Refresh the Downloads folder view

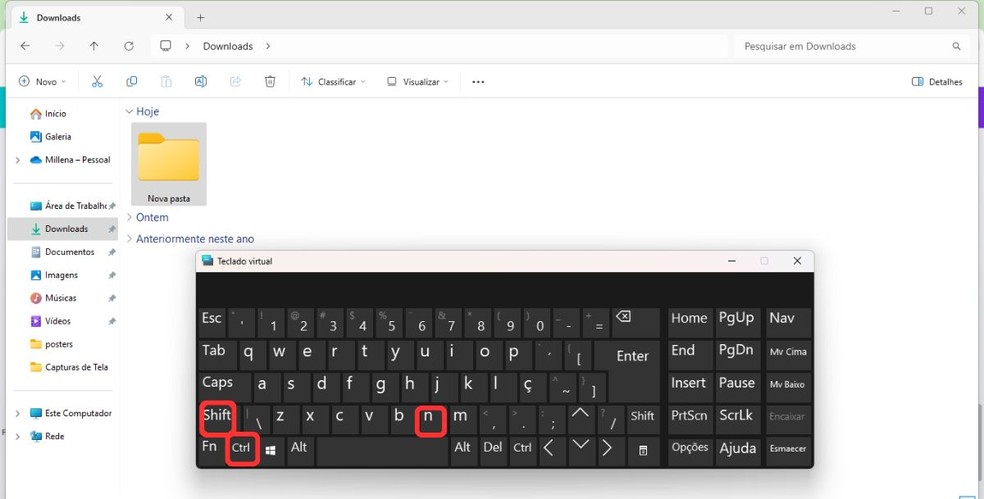[x=129, y=46]
